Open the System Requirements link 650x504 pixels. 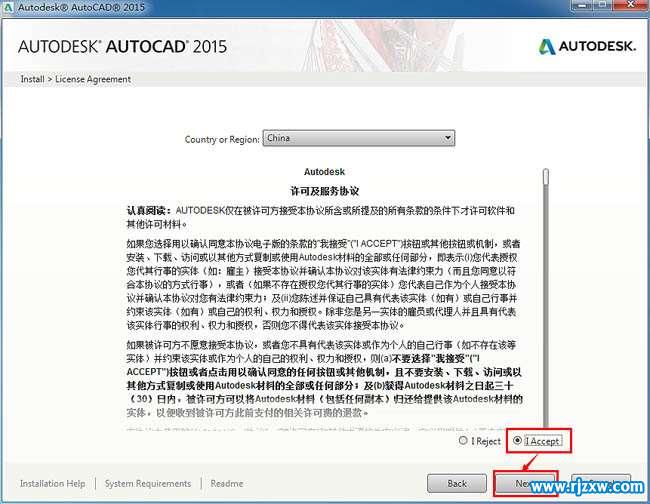(x=148, y=484)
